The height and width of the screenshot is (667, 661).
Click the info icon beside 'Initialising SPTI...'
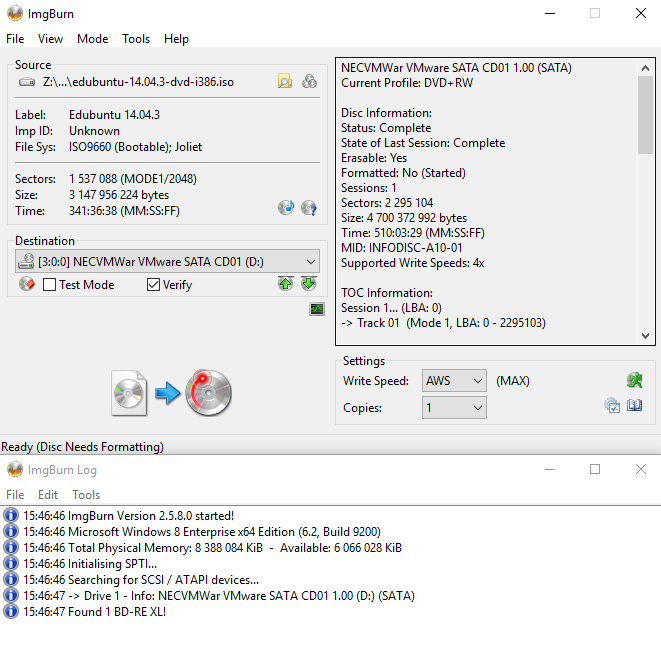11,563
